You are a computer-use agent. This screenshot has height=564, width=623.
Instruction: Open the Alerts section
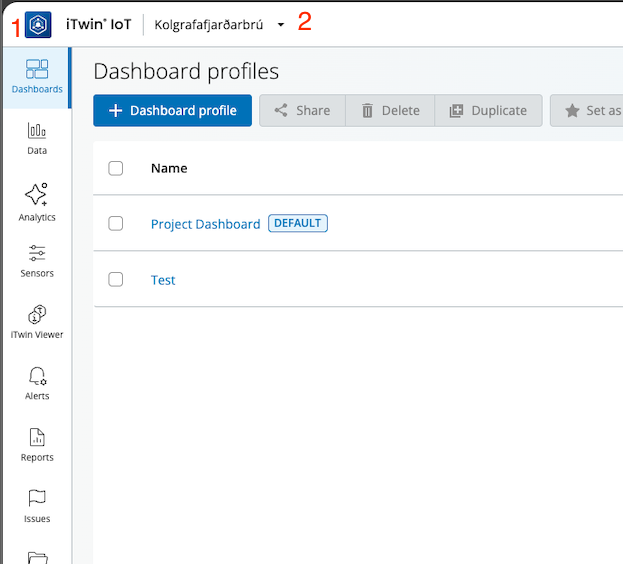[37, 384]
